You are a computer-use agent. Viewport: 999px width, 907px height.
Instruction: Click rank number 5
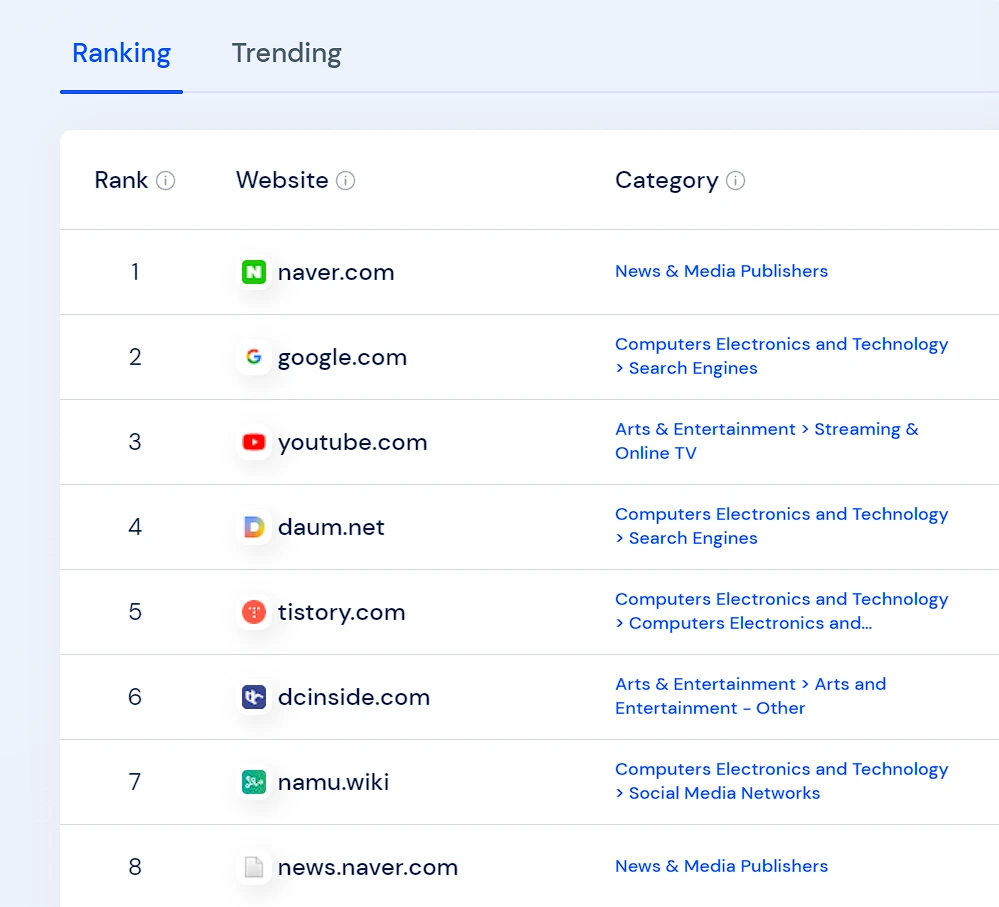pos(135,612)
